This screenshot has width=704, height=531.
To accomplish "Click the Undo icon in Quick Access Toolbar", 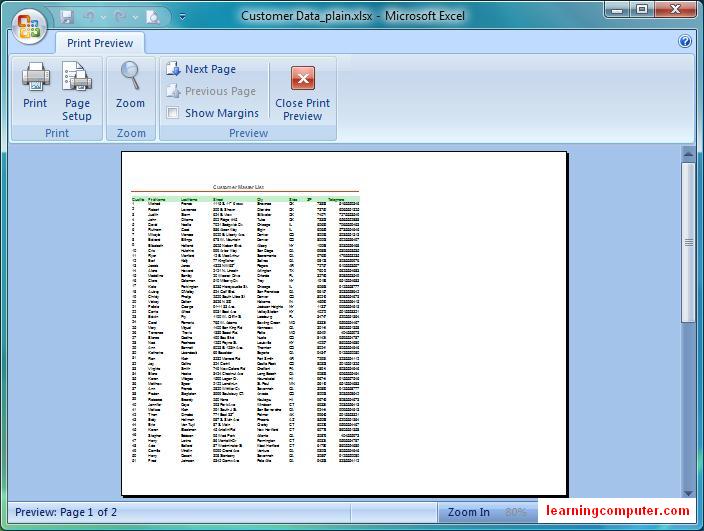I will (x=89, y=17).
